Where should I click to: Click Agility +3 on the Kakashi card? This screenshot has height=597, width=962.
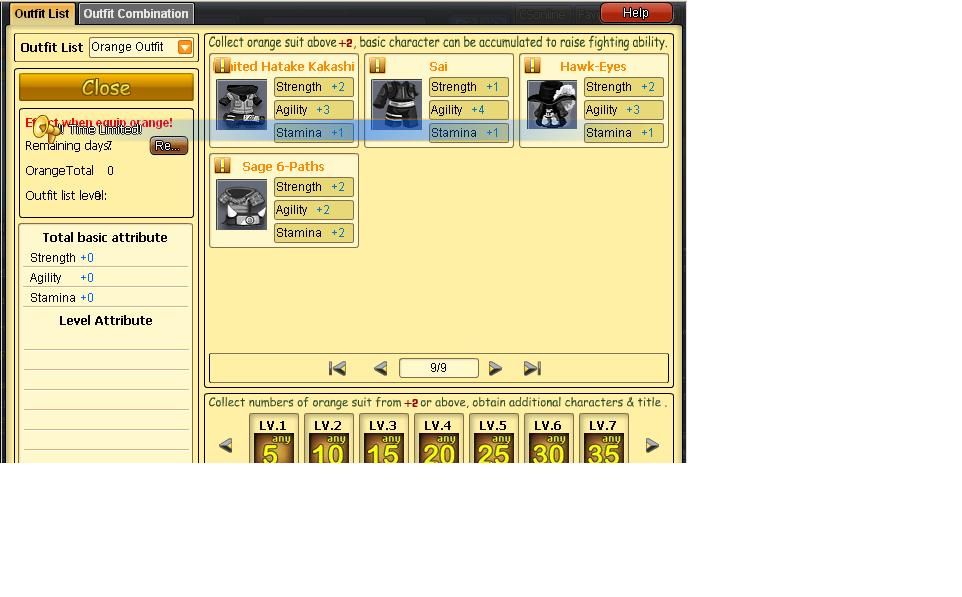coord(314,110)
